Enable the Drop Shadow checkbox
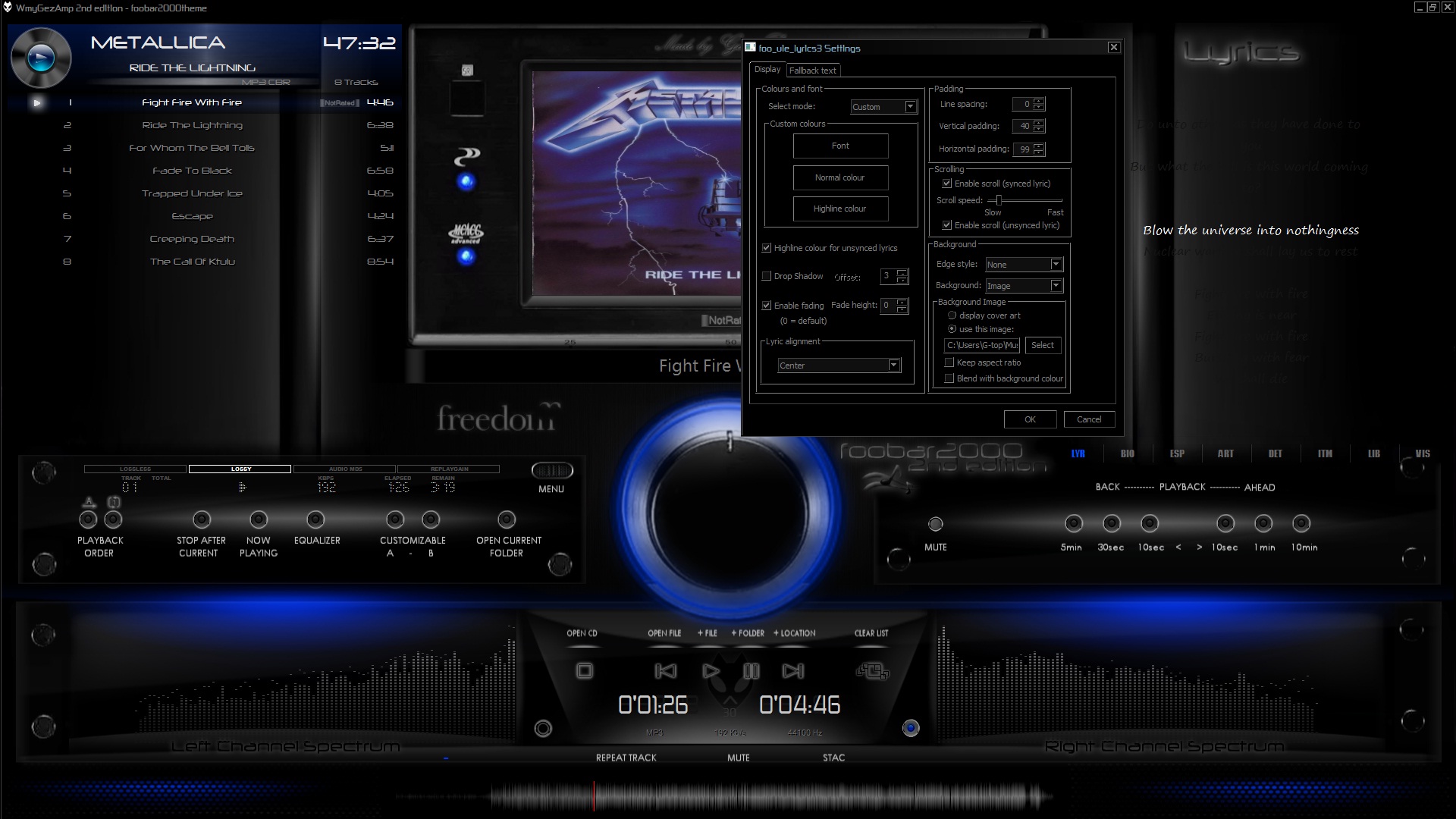1456x819 pixels. point(767,276)
